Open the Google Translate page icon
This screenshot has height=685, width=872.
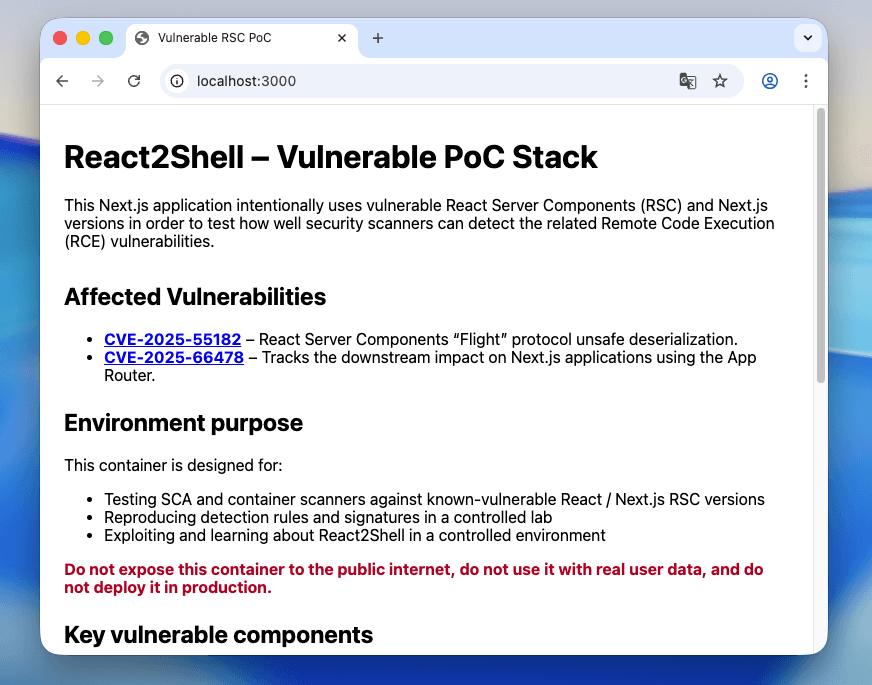(688, 81)
